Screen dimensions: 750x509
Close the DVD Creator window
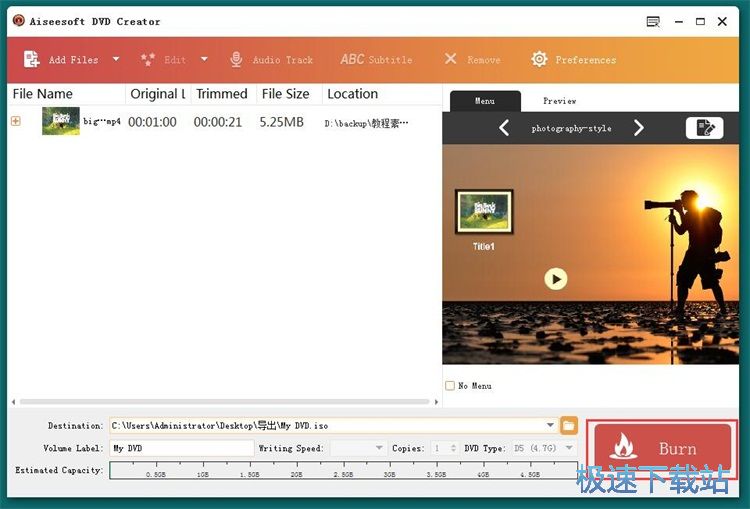coord(722,22)
